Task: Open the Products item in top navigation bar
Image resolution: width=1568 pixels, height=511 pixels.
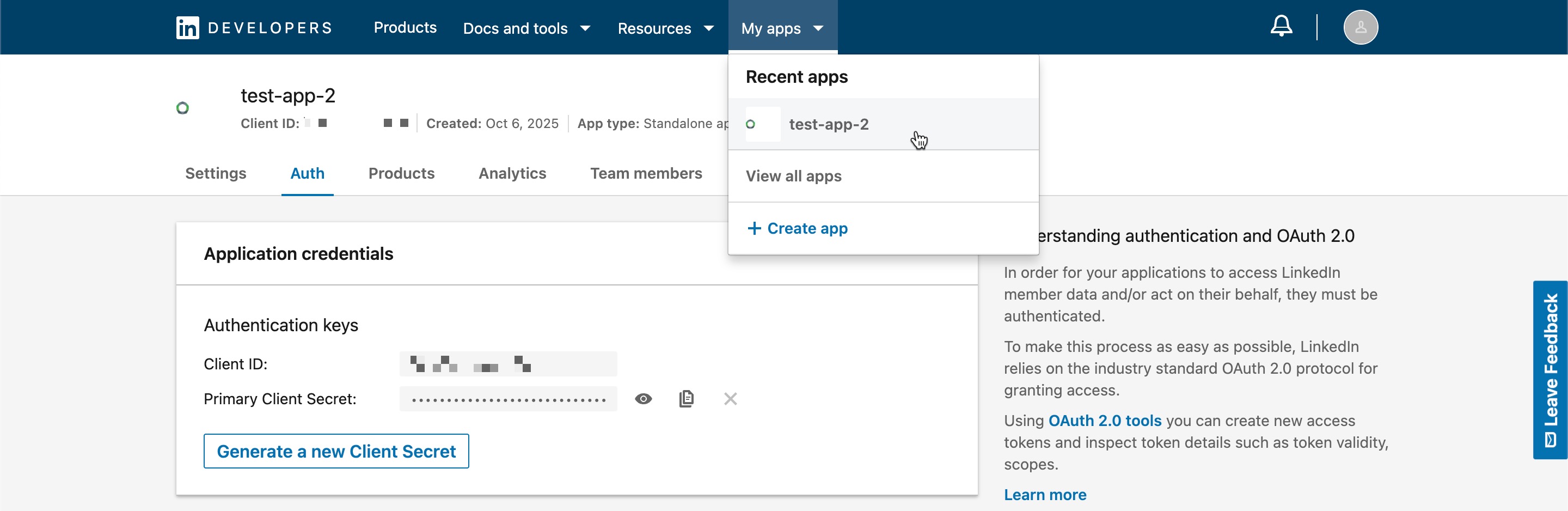Action: 405,27
